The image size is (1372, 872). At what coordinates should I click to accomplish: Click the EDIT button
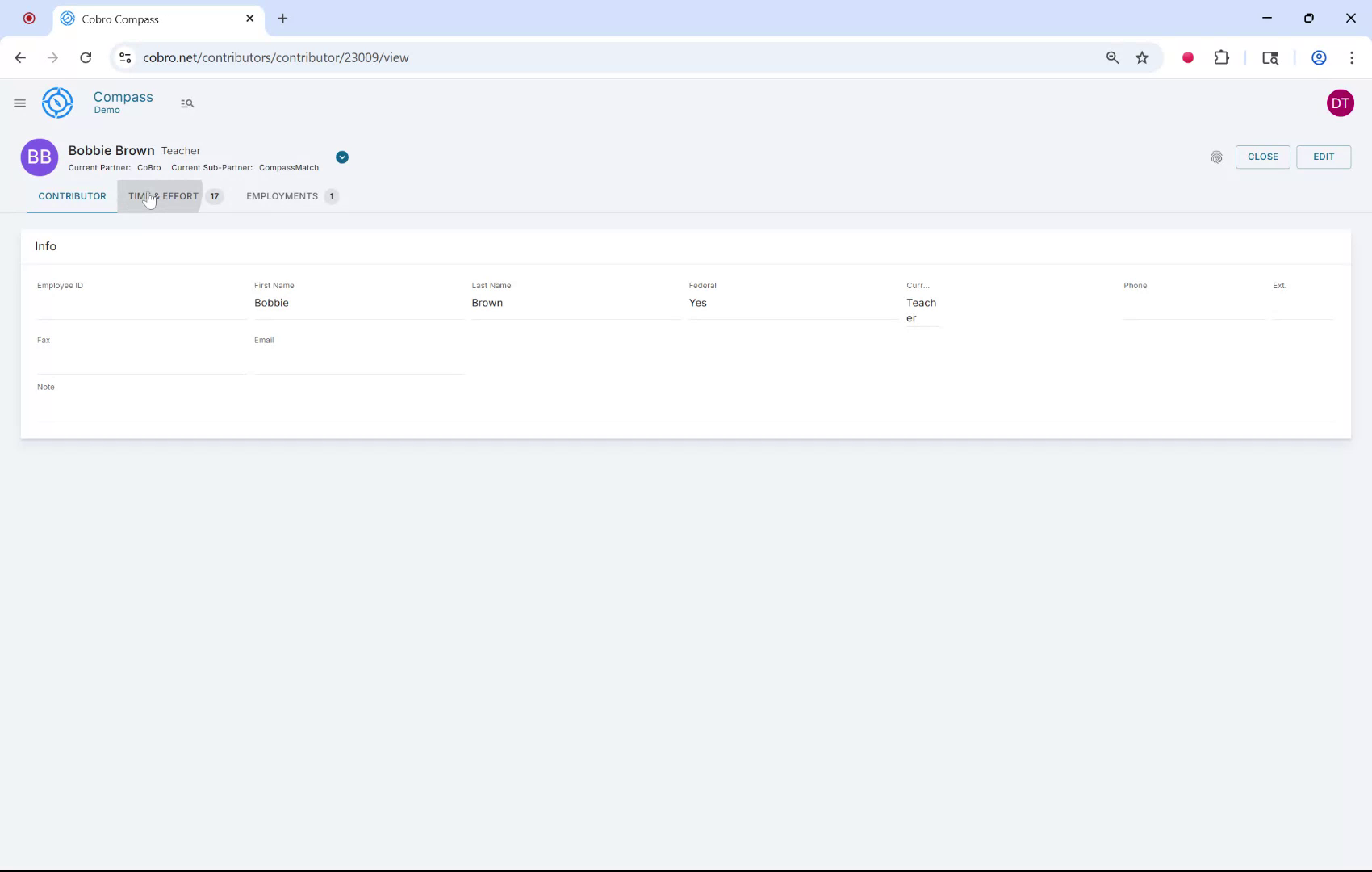[x=1323, y=157]
